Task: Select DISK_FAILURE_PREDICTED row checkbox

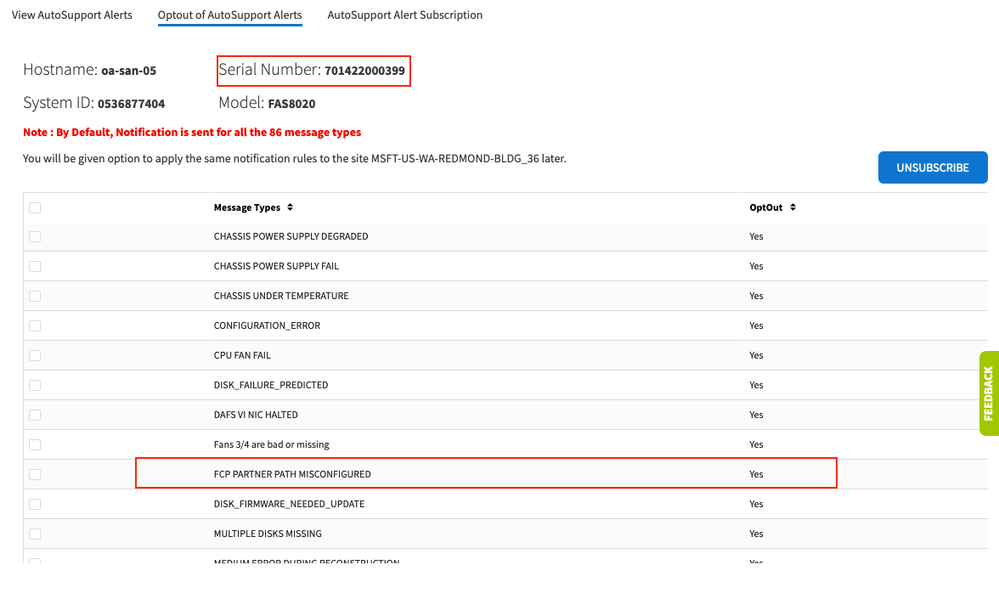Action: click(x=35, y=385)
